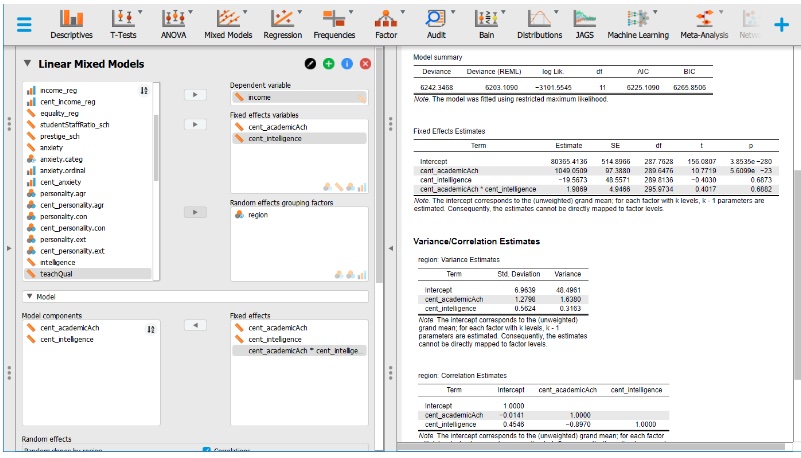Image resolution: width=801 pixels, height=458 pixels.
Task: Select prestige_sch variable
Action: (88, 136)
